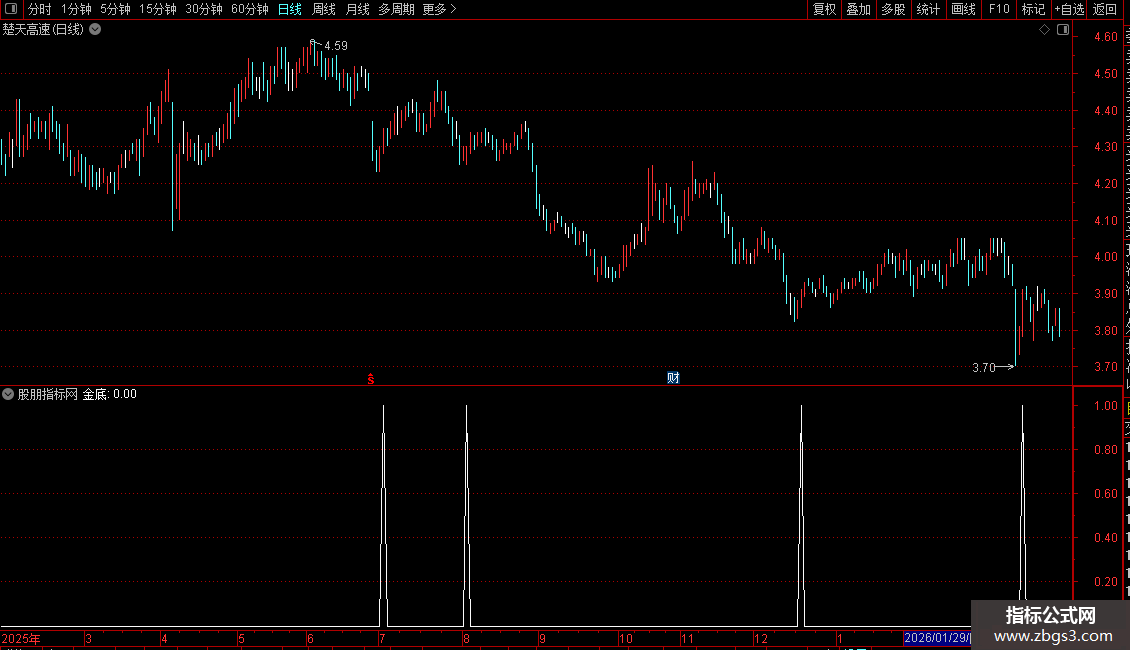Open the 财 financial marker icon

[673, 378]
